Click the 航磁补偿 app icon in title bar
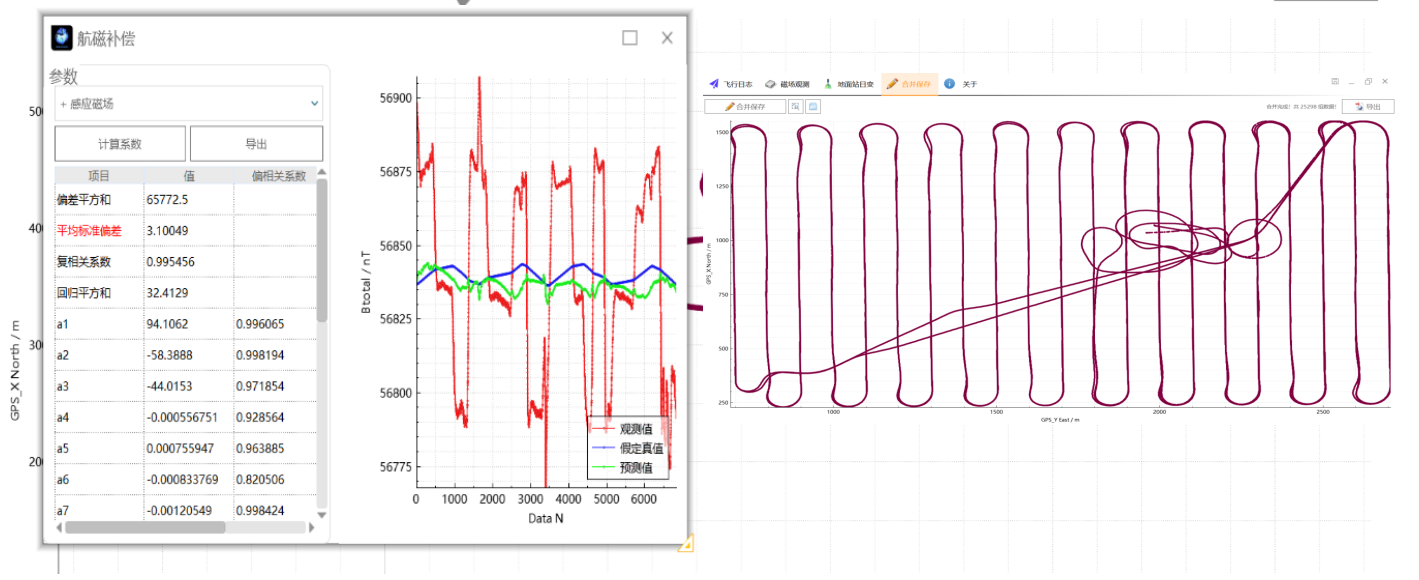 [63, 38]
